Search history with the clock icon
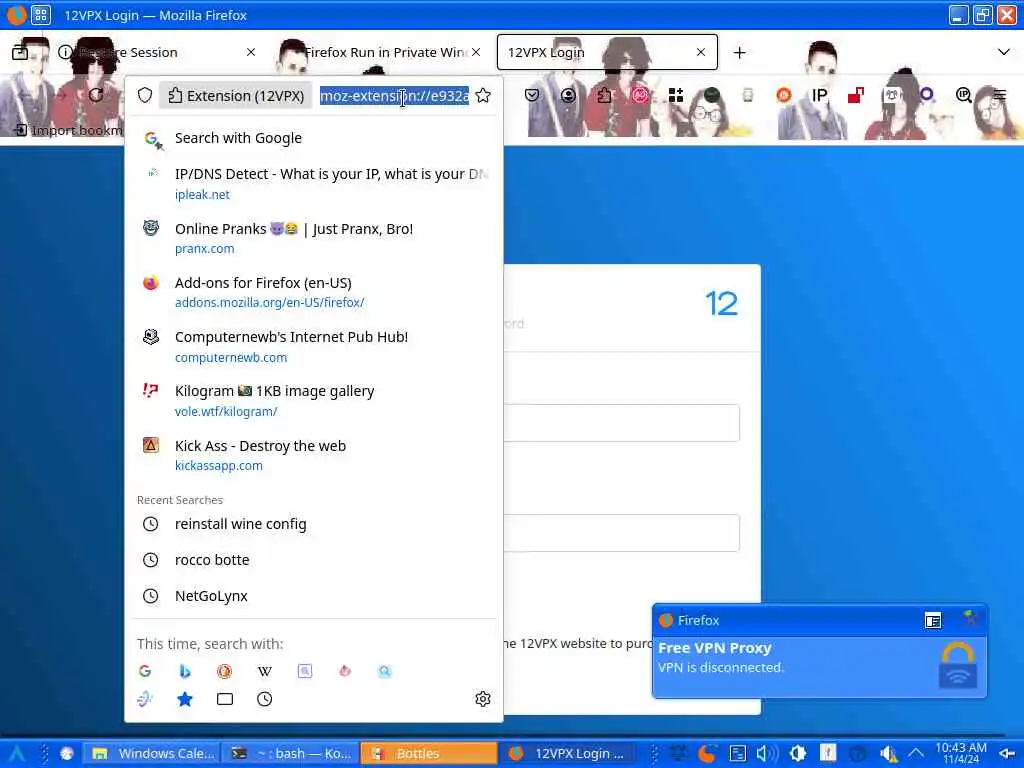This screenshot has height=768, width=1024. click(x=264, y=699)
